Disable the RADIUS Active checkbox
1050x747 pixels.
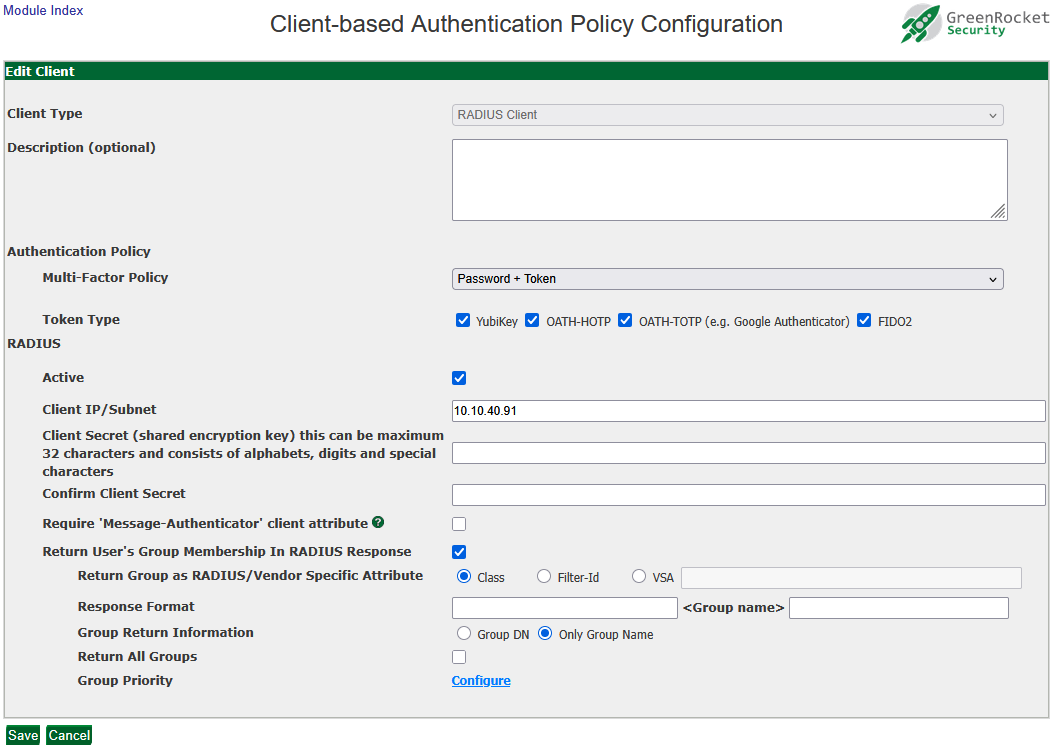tap(459, 378)
